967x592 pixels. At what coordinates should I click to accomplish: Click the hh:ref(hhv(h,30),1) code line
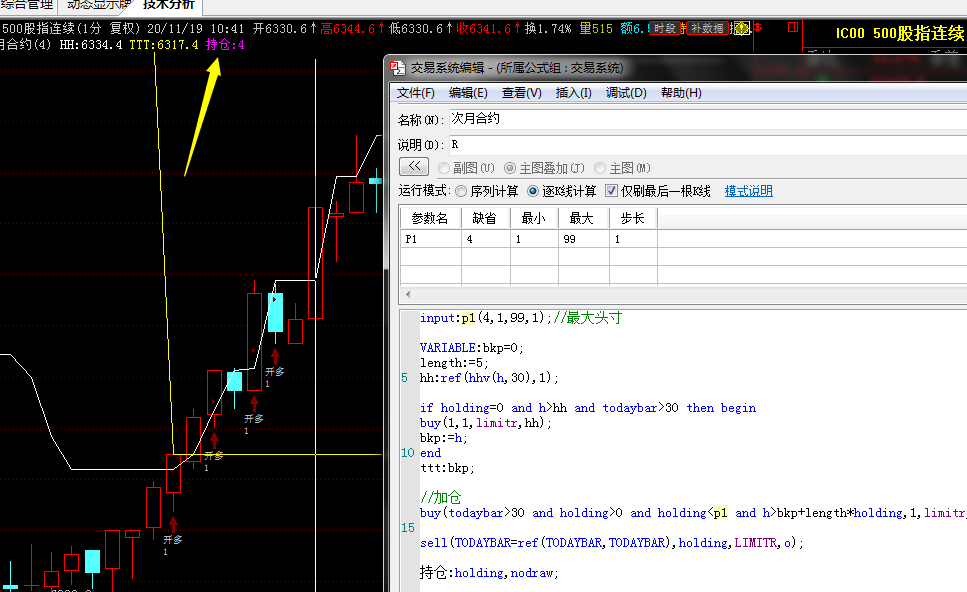pyautogui.click(x=489, y=377)
